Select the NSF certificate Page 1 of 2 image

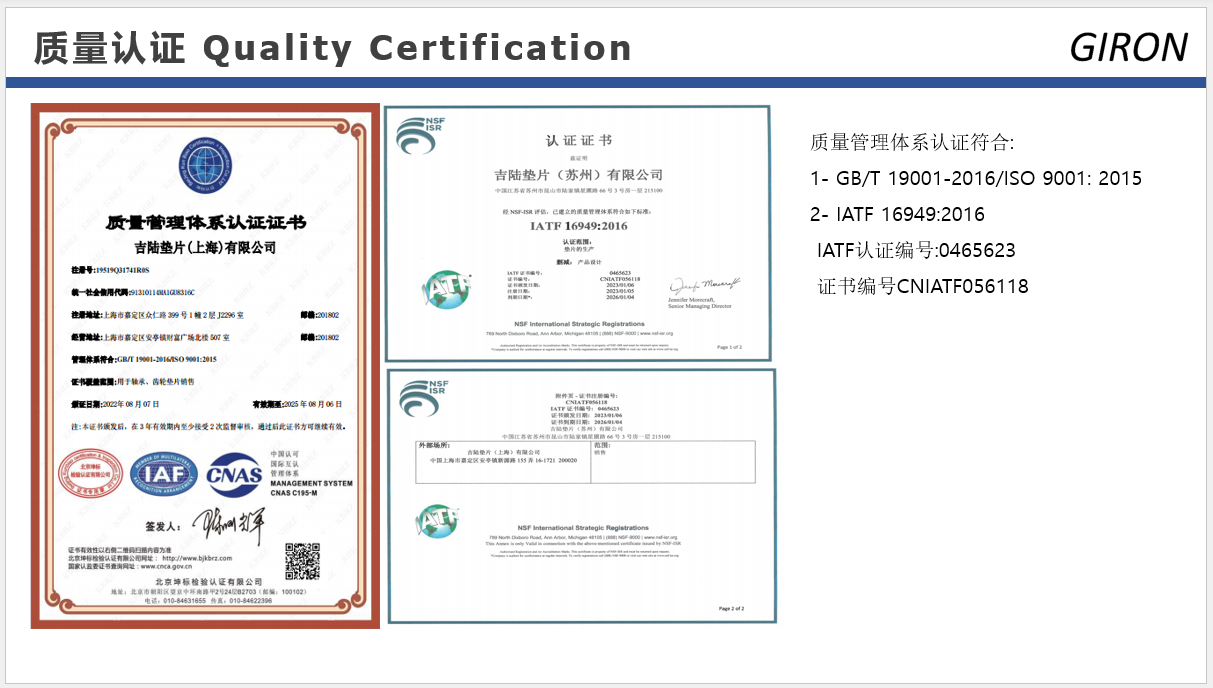[x=578, y=233]
